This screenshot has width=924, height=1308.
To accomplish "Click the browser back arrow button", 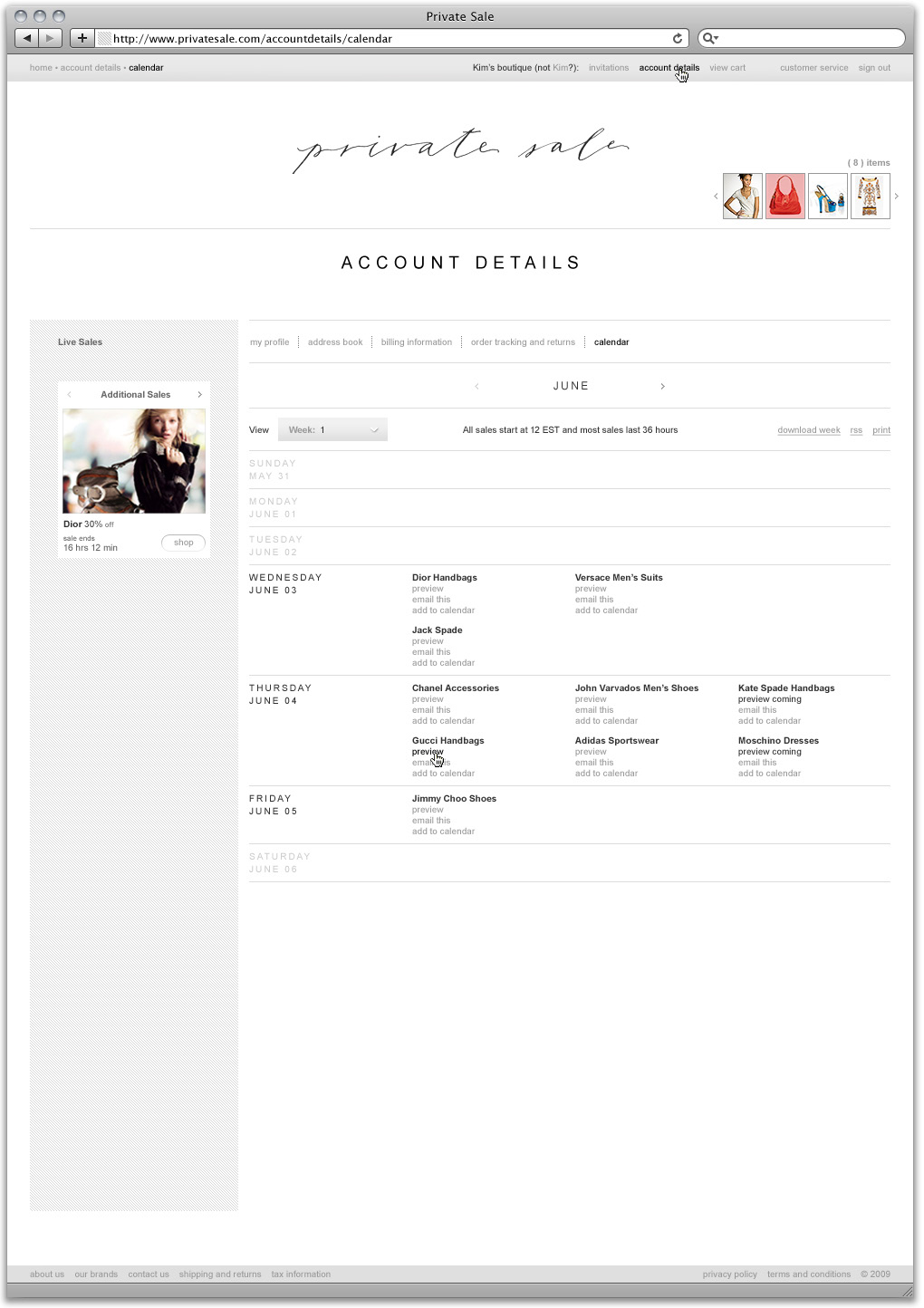I will 27,38.
